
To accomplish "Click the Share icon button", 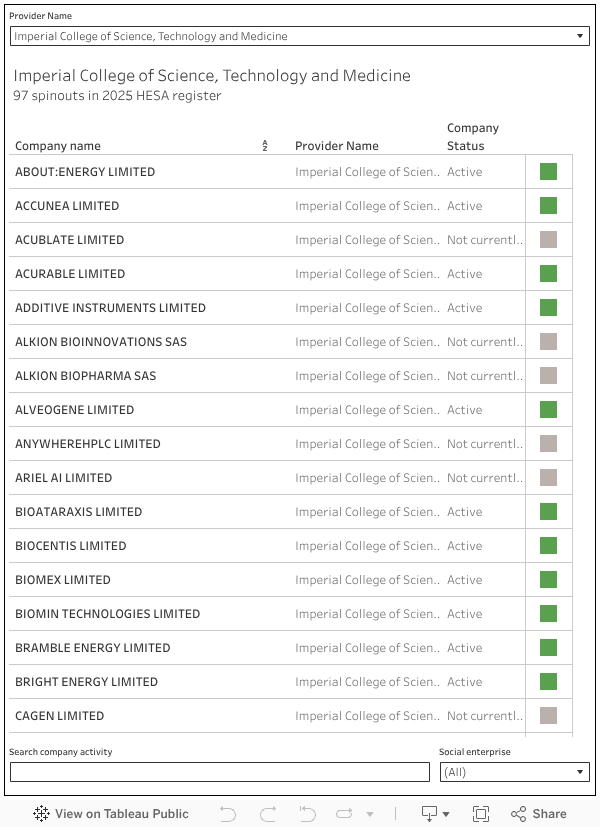I will 539,814.
